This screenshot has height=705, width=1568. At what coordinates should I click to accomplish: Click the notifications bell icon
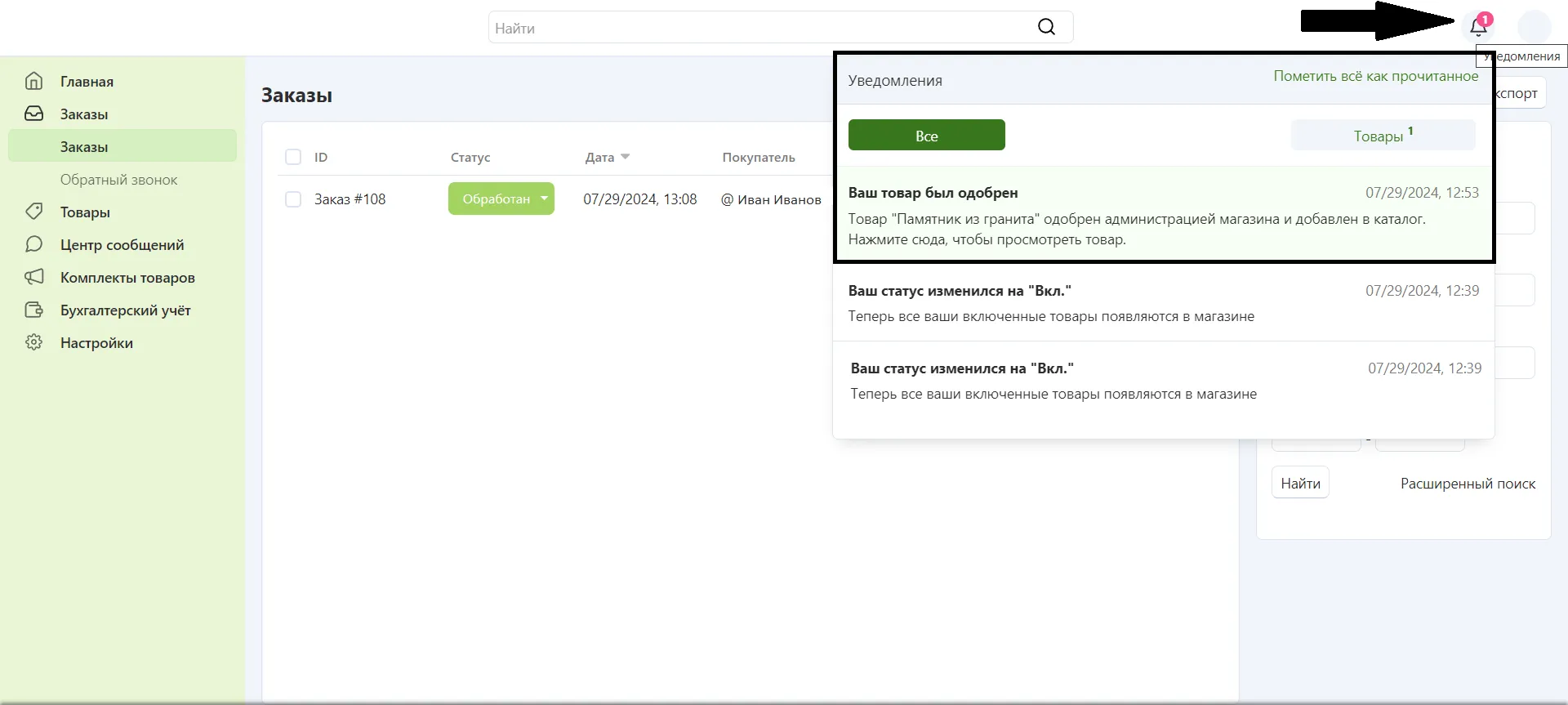[1477, 27]
